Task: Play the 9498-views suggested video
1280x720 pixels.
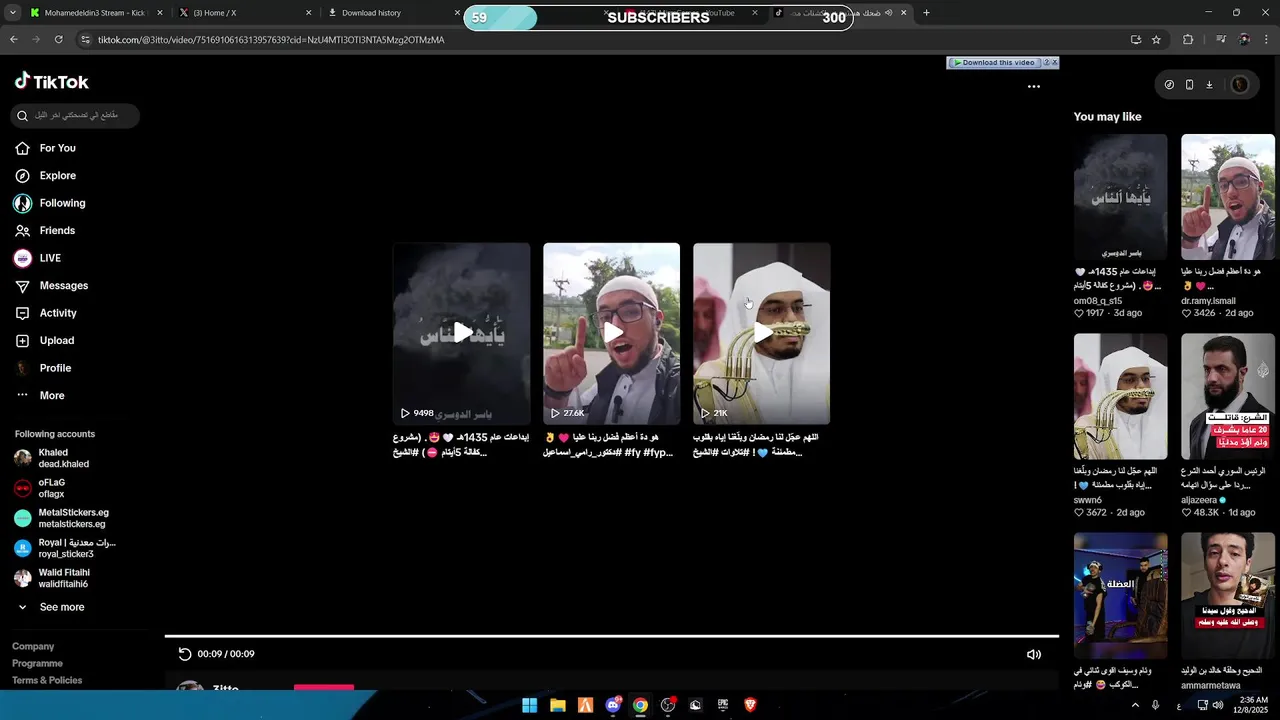Action: (x=461, y=333)
